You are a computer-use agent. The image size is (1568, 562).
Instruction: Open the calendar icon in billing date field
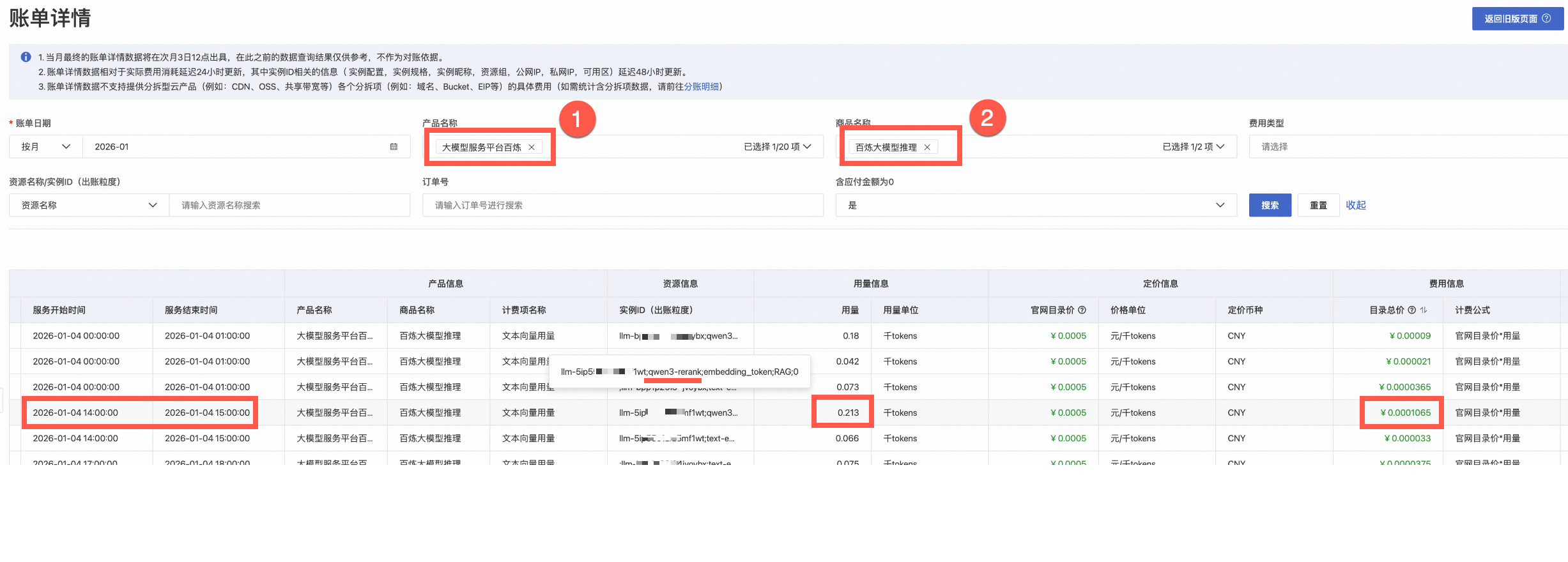coord(394,146)
